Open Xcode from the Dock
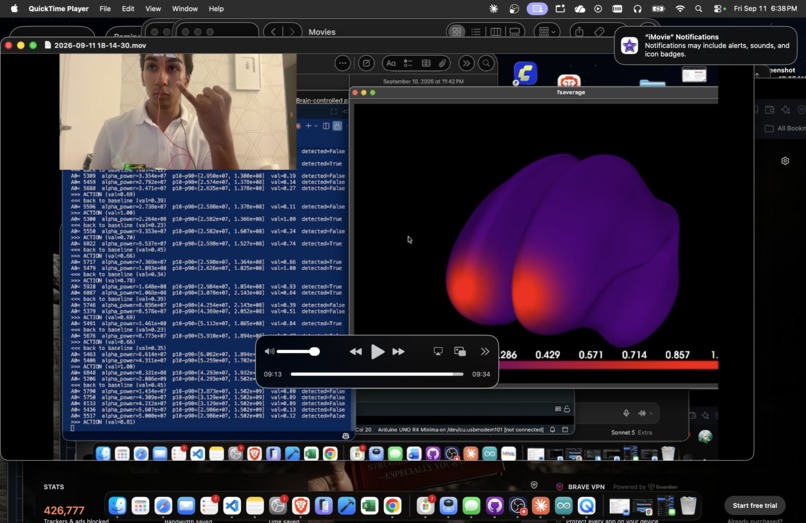This screenshot has width=806, height=523. [346, 506]
